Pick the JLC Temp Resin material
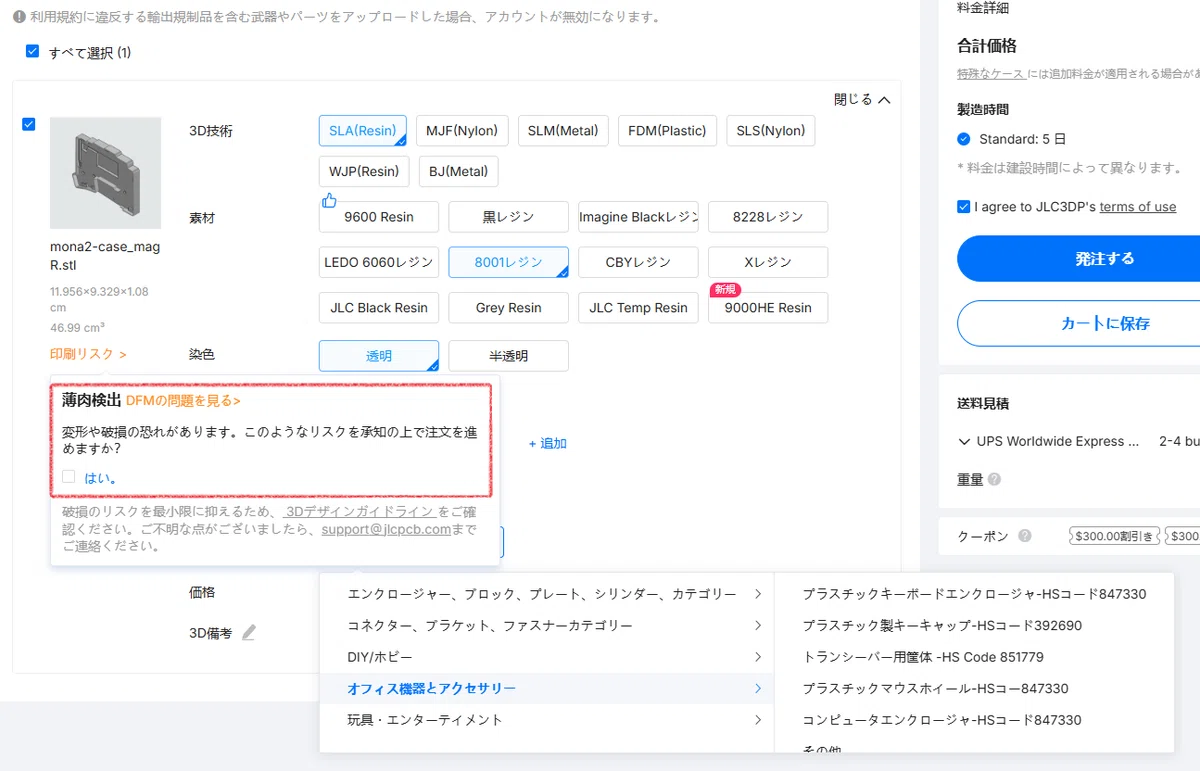 pyautogui.click(x=638, y=308)
